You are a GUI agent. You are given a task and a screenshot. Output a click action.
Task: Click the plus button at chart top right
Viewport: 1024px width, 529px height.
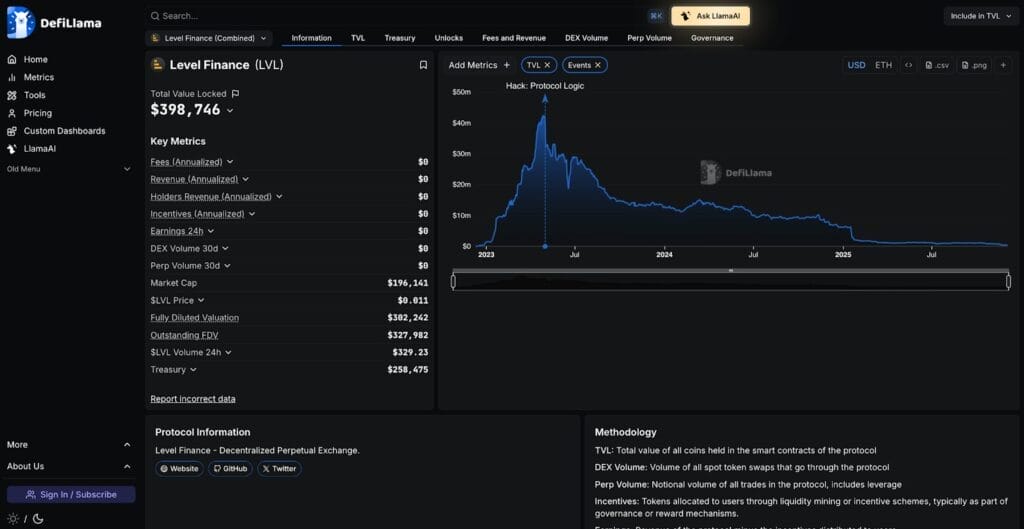click(x=1003, y=65)
